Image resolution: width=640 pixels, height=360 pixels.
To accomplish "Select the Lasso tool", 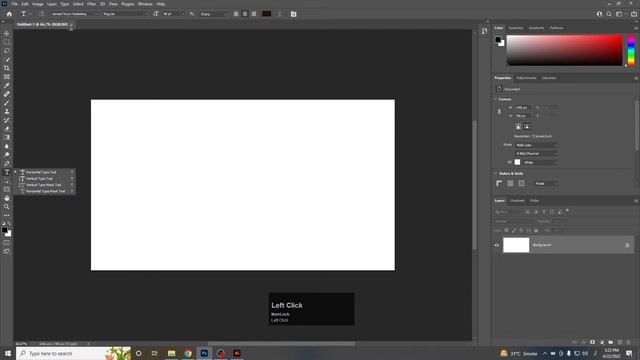I will point(7,51).
